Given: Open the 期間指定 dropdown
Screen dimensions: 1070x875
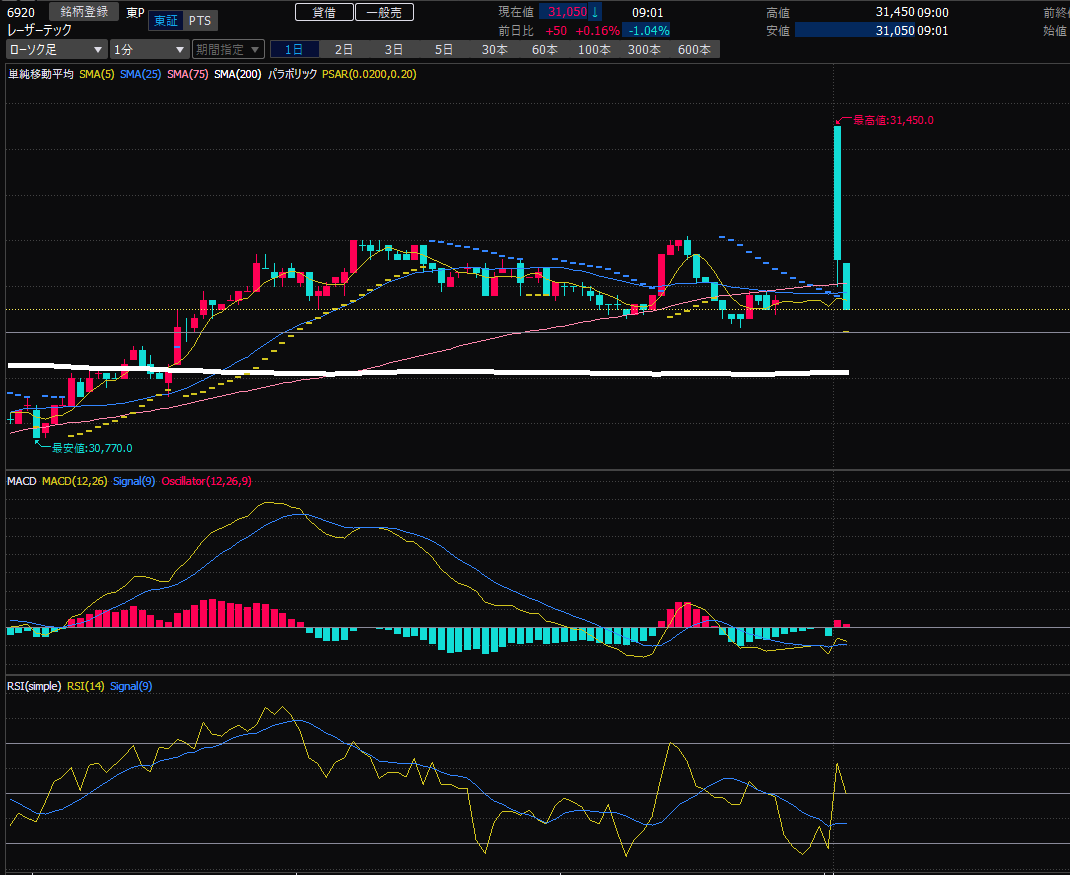Looking at the screenshot, I should click(228, 49).
